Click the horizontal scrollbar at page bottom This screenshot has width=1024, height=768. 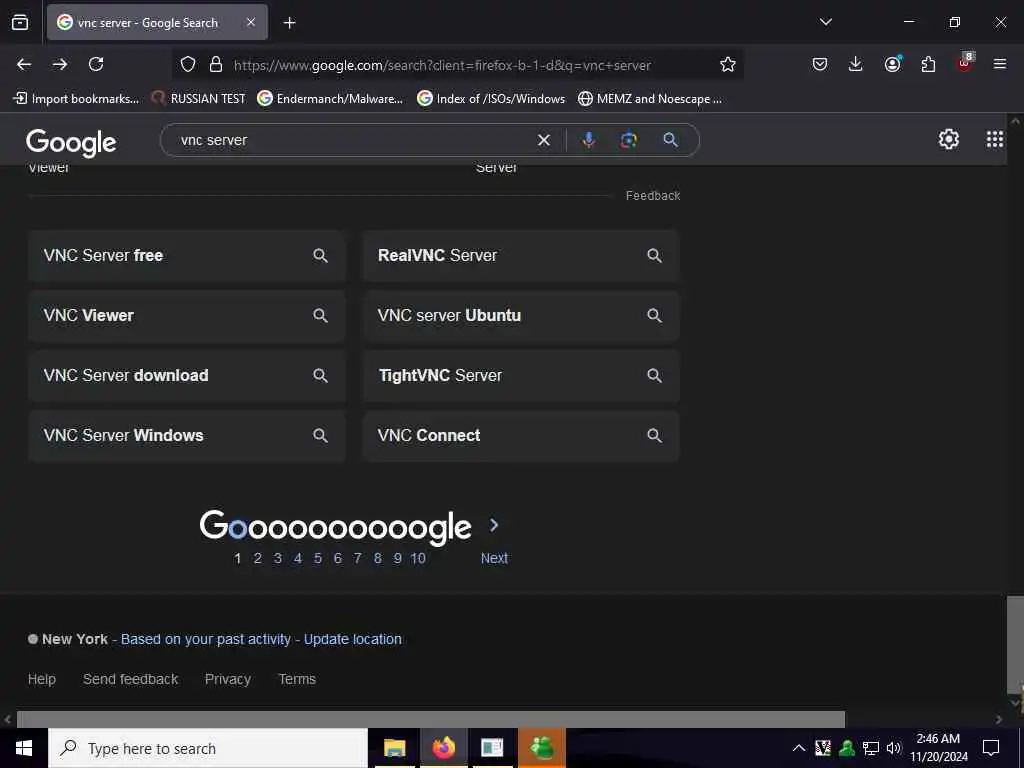click(x=430, y=719)
